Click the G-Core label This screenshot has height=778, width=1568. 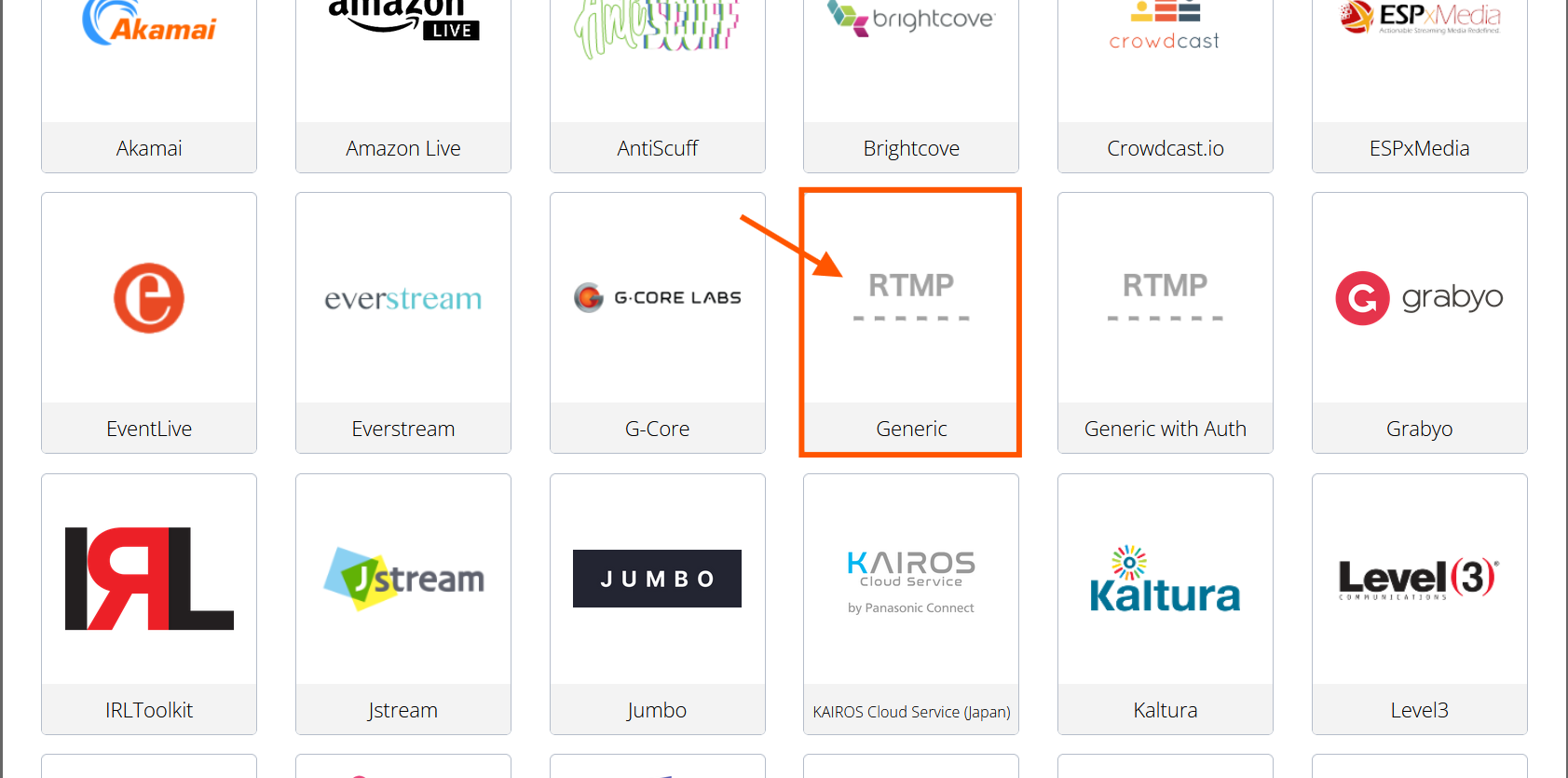(658, 429)
